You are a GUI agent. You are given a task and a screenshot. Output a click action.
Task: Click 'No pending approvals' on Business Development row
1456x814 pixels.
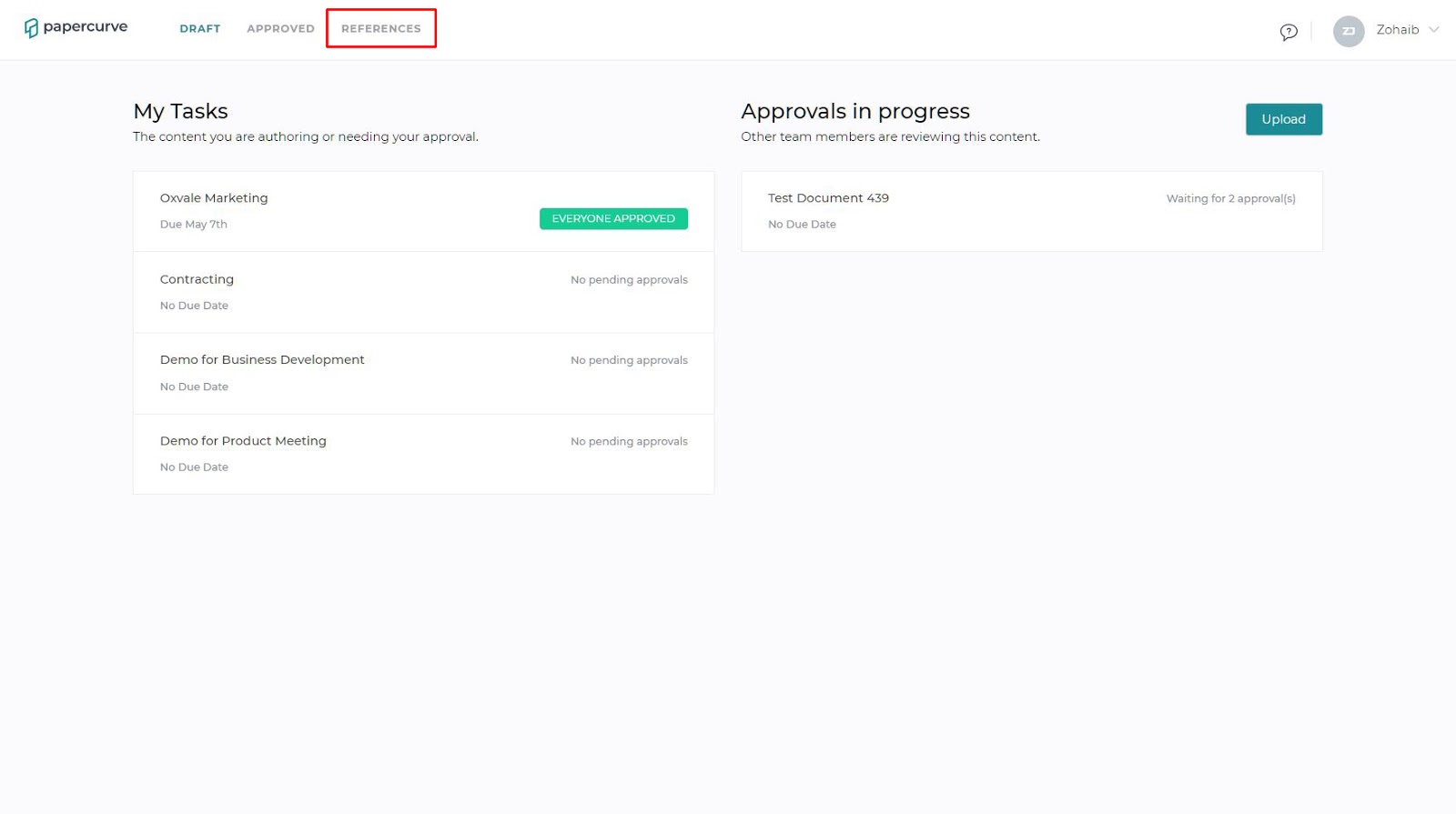629,361
